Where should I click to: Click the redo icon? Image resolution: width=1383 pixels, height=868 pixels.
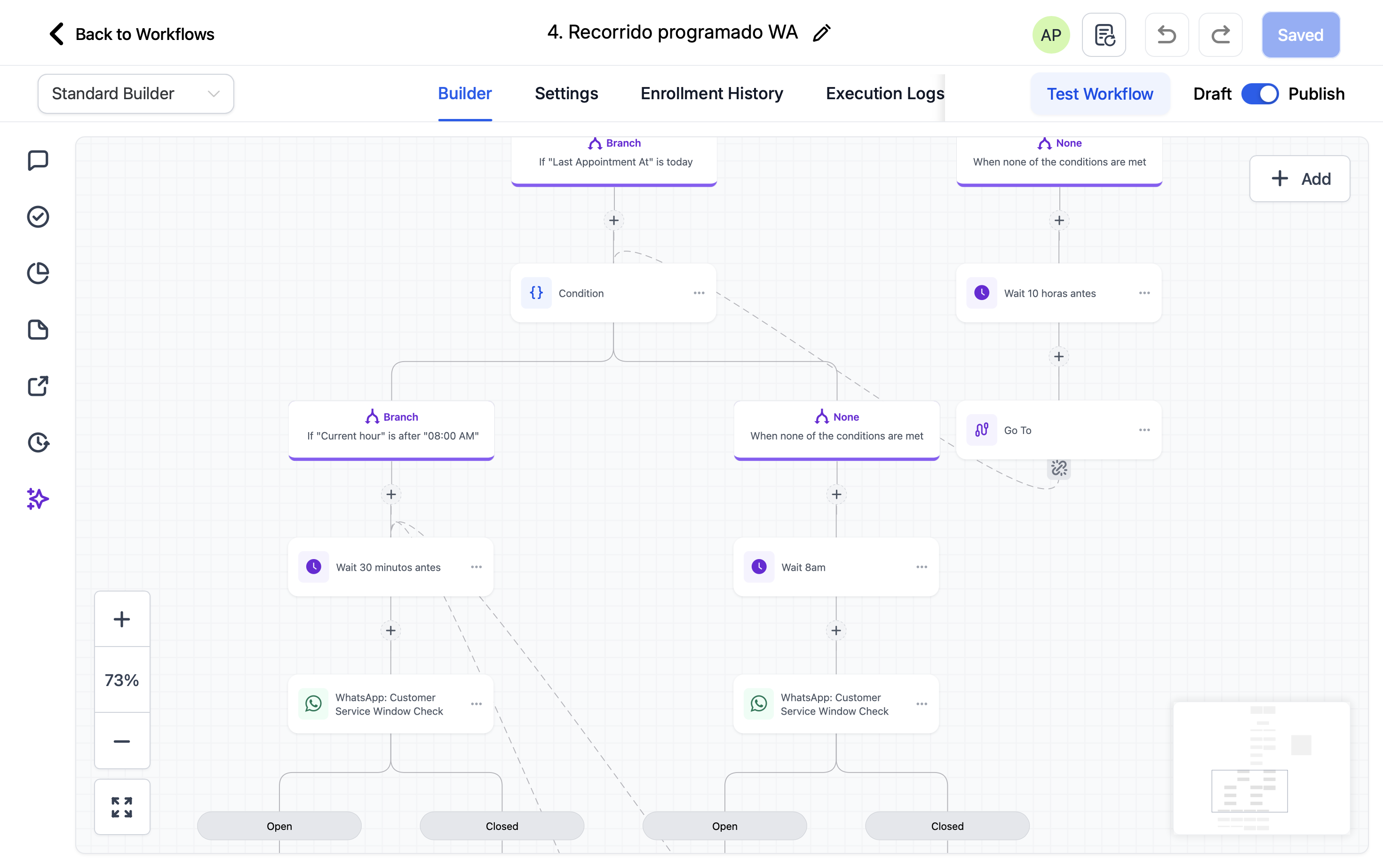pyautogui.click(x=1220, y=34)
